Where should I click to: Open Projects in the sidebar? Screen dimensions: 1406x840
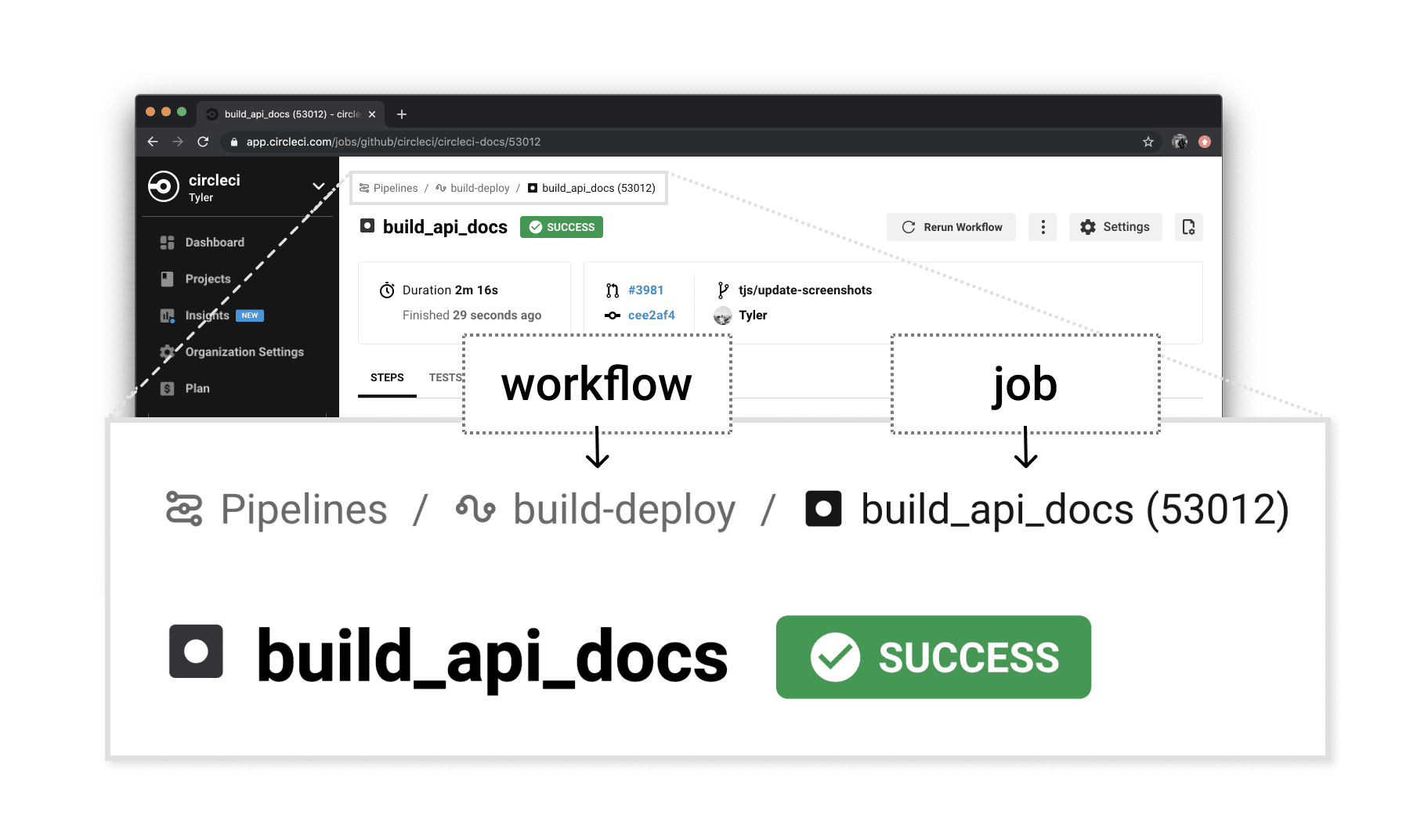point(208,279)
